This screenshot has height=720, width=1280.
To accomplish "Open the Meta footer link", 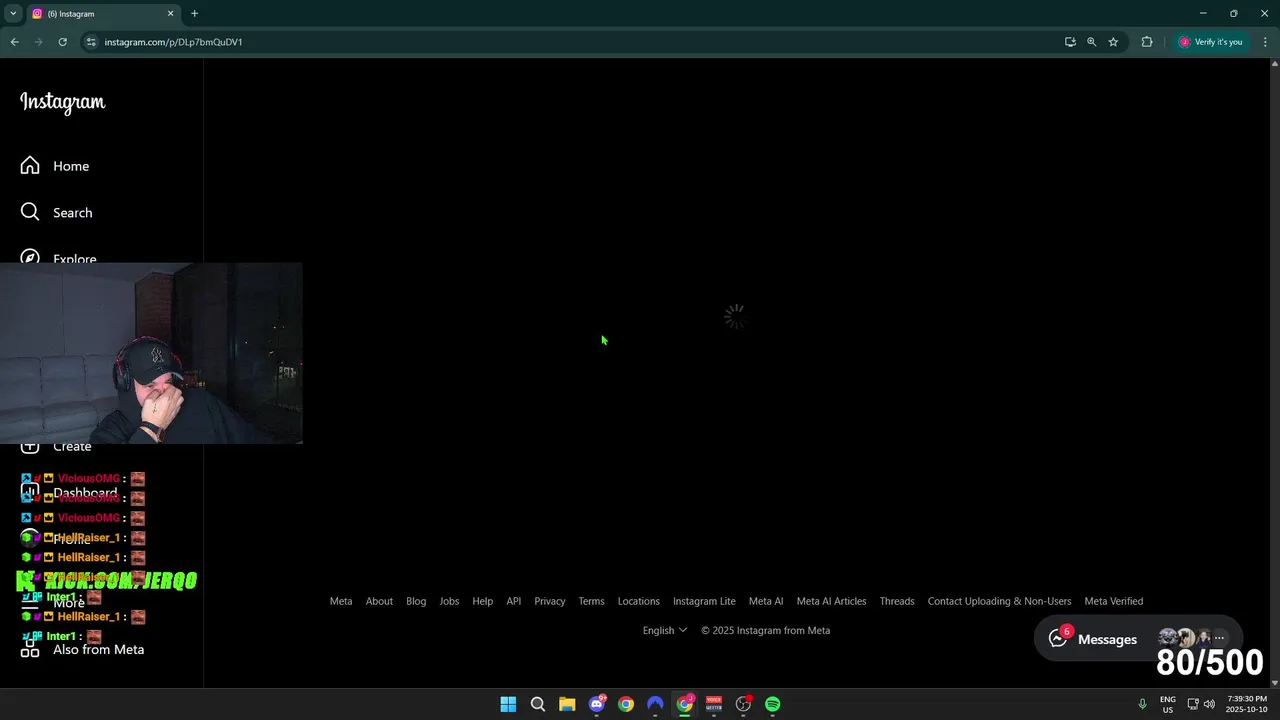I will tap(341, 601).
